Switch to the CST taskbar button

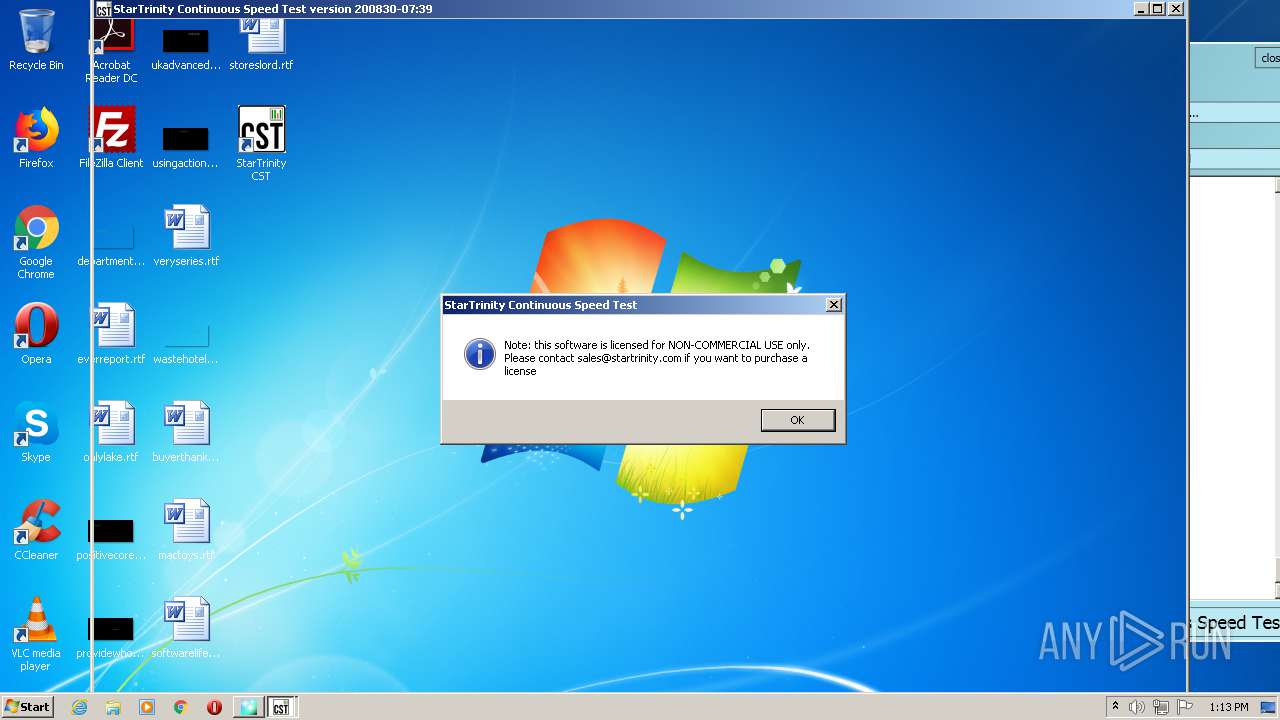(281, 707)
